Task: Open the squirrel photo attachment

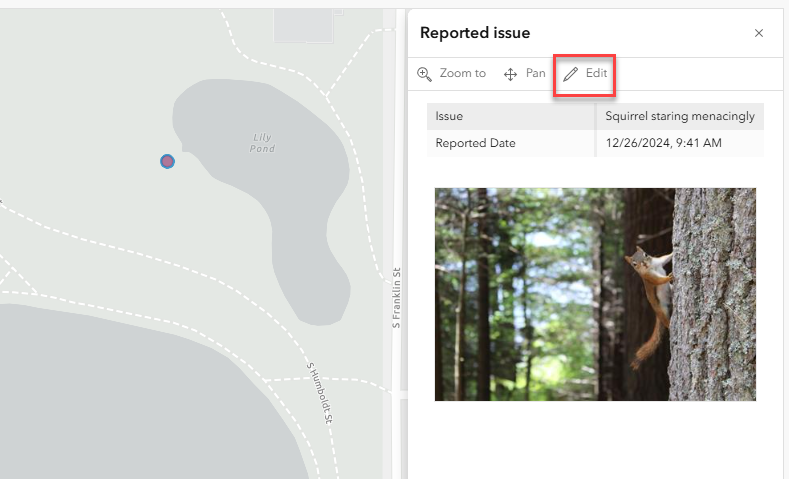Action: coord(595,294)
